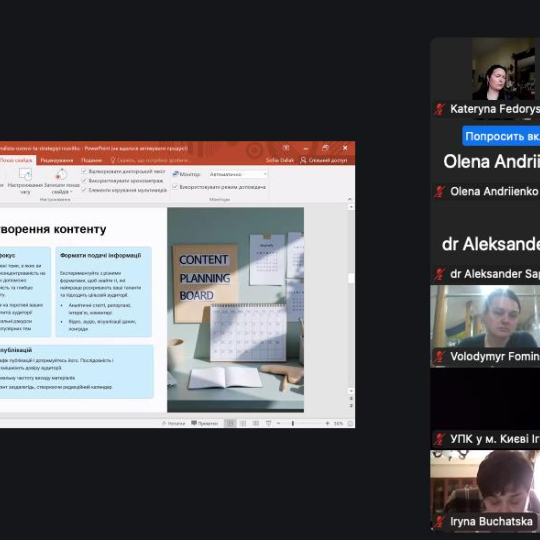This screenshot has height=540, width=540.
Task: Click the slide title text about content
Action: 53,229
